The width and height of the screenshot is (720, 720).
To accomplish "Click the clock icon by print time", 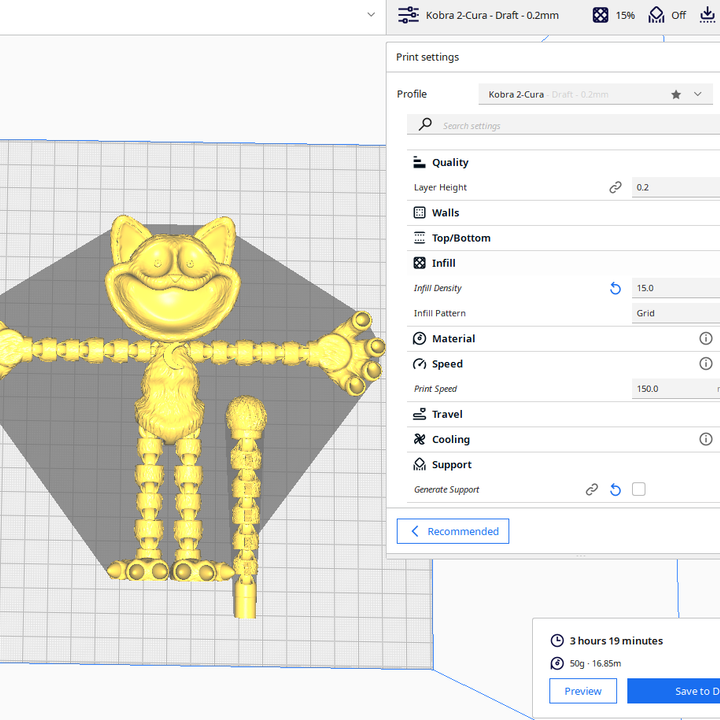I will (557, 640).
